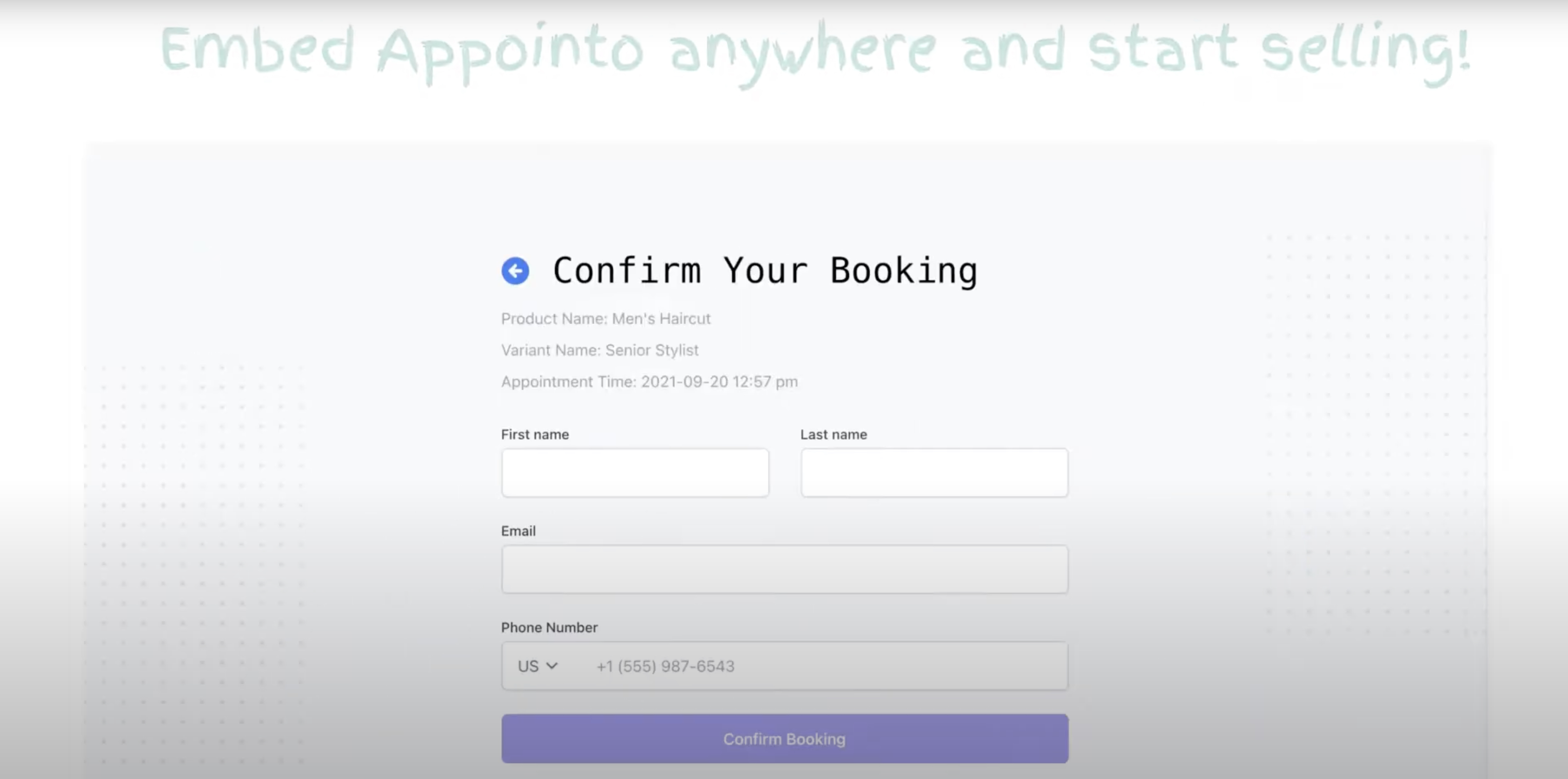This screenshot has width=1568, height=779.
Task: Click the Last name label
Action: pos(833,434)
